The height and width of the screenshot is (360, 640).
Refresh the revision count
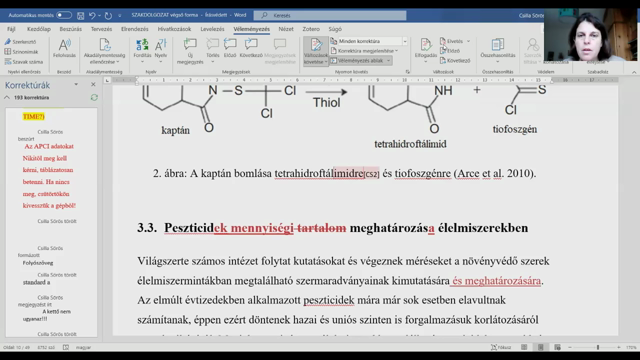[x=94, y=98]
